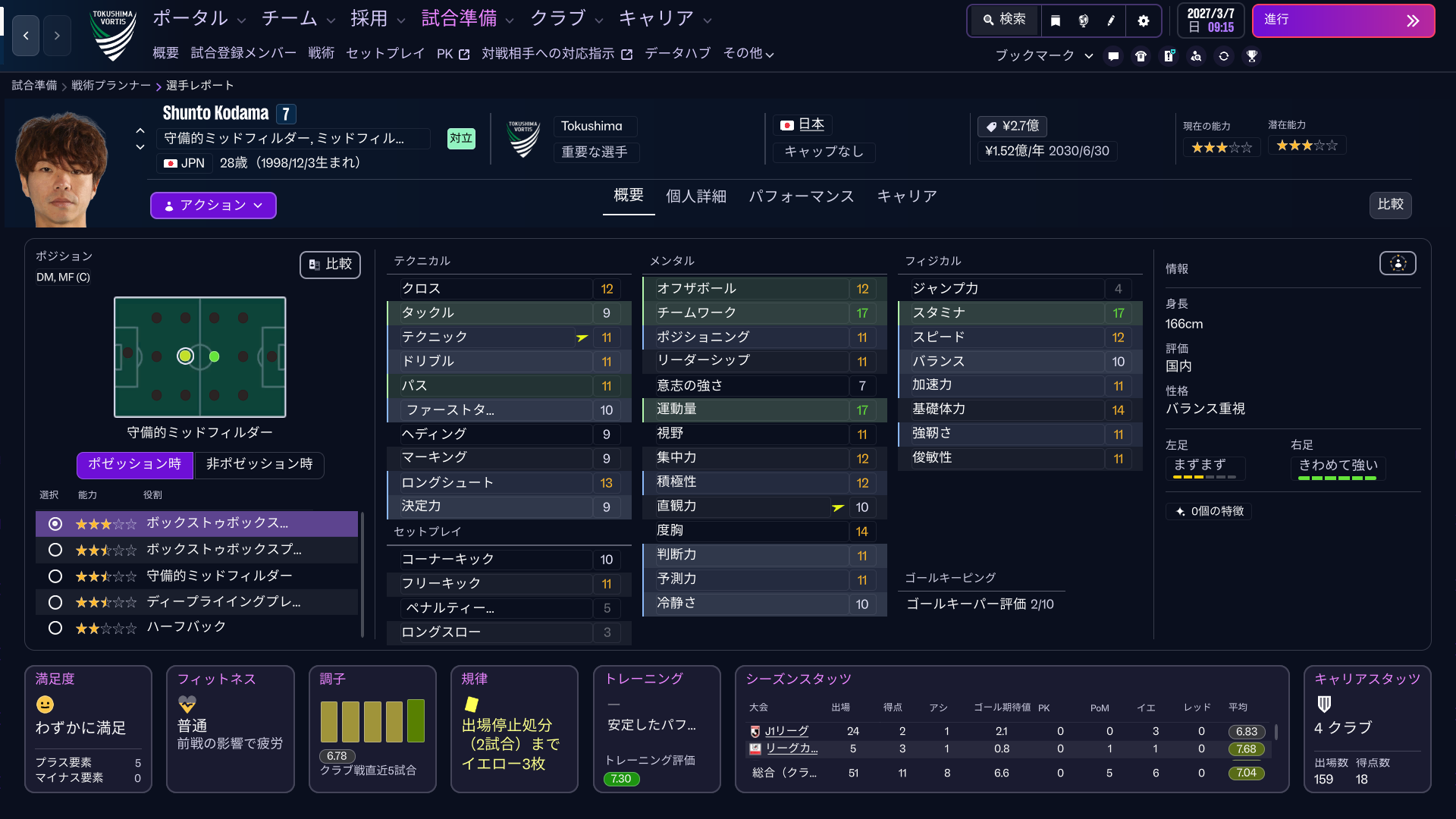Open settings gear icon

(x=1143, y=20)
